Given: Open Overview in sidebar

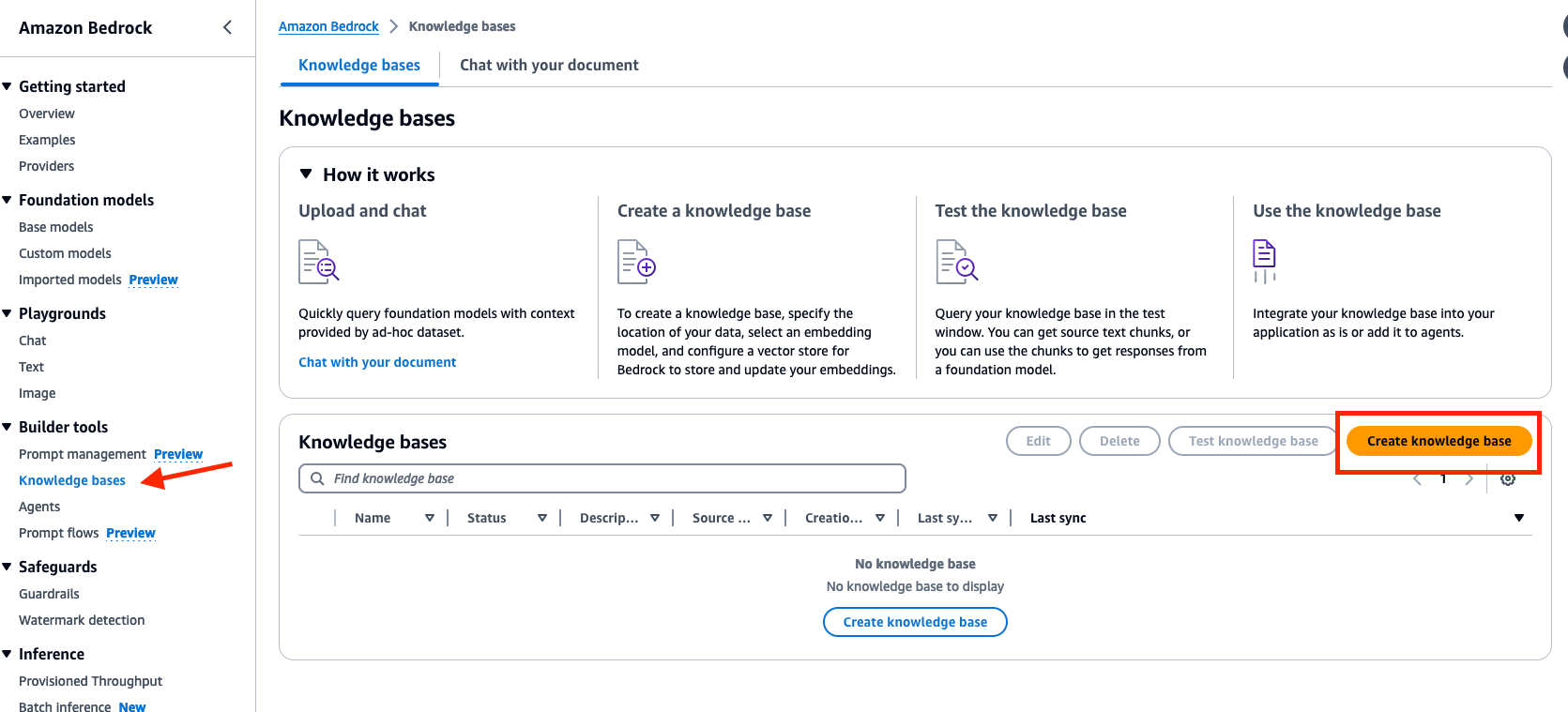Looking at the screenshot, I should [47, 114].
